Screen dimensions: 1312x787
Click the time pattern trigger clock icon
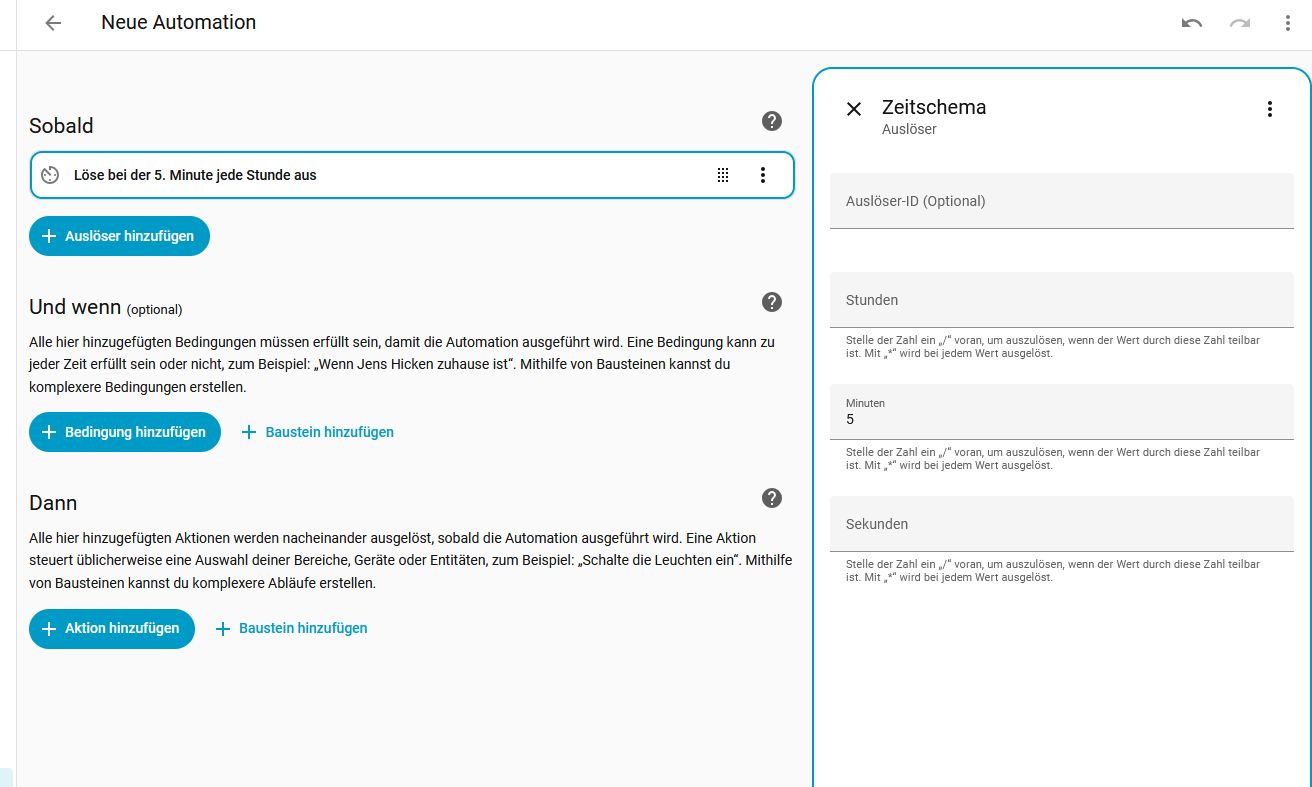[x=51, y=175]
